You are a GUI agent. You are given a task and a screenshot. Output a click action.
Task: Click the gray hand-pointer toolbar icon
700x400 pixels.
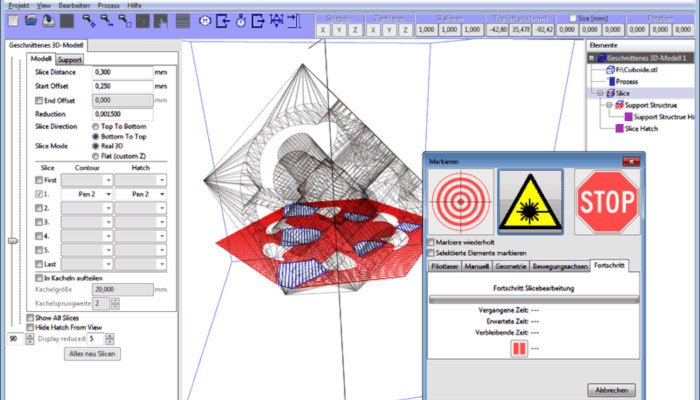pos(160,21)
